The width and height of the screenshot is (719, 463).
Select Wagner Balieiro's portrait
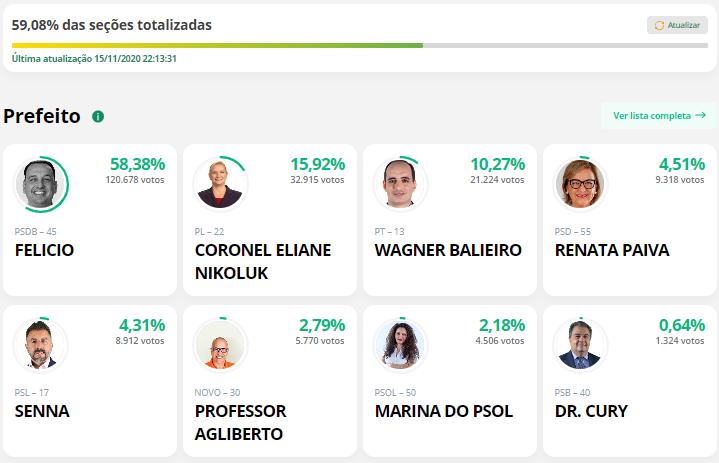(400, 184)
